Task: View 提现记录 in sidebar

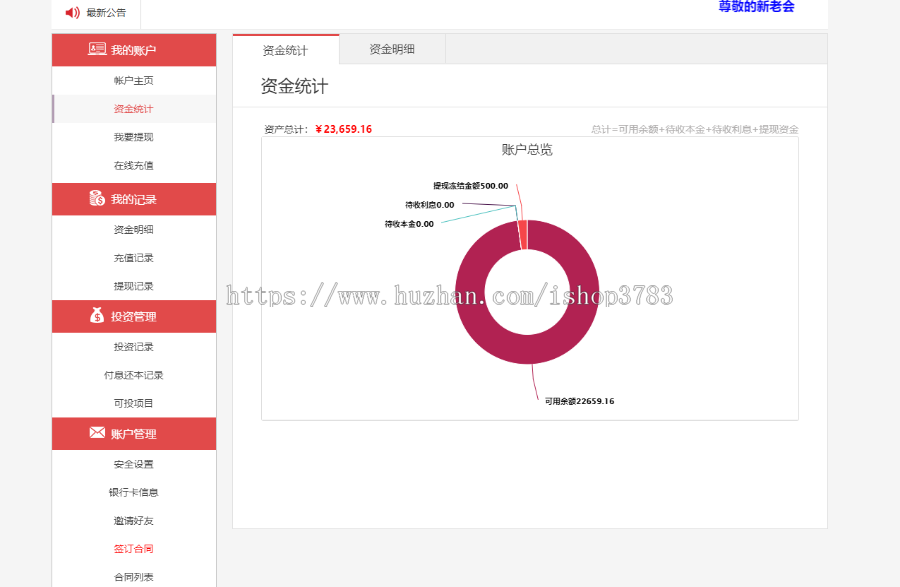Action: click(x=133, y=286)
